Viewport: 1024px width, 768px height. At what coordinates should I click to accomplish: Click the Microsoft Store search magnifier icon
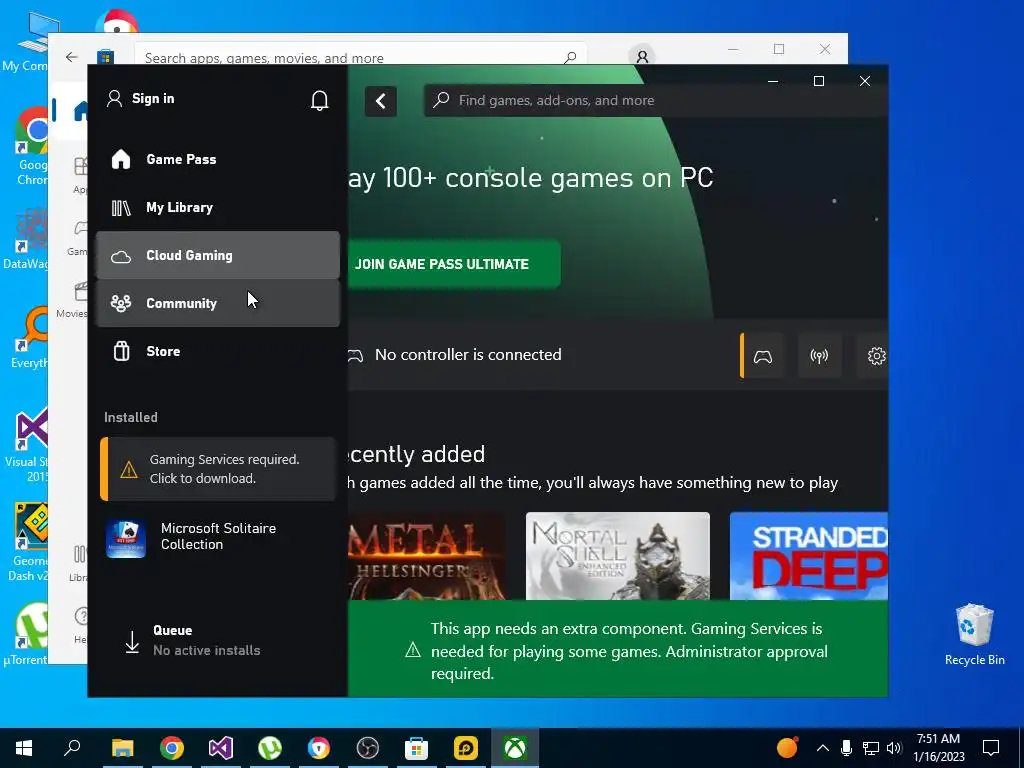[570, 57]
